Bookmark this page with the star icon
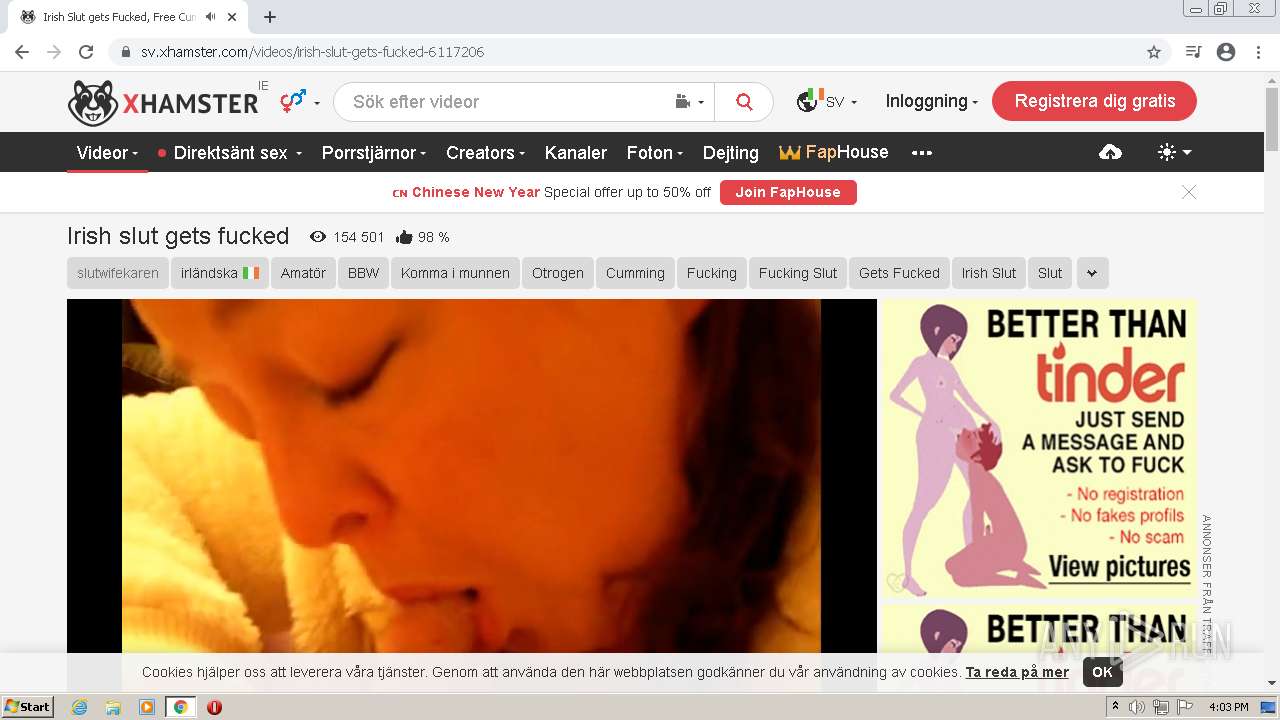This screenshot has height=720, width=1280. (1154, 52)
